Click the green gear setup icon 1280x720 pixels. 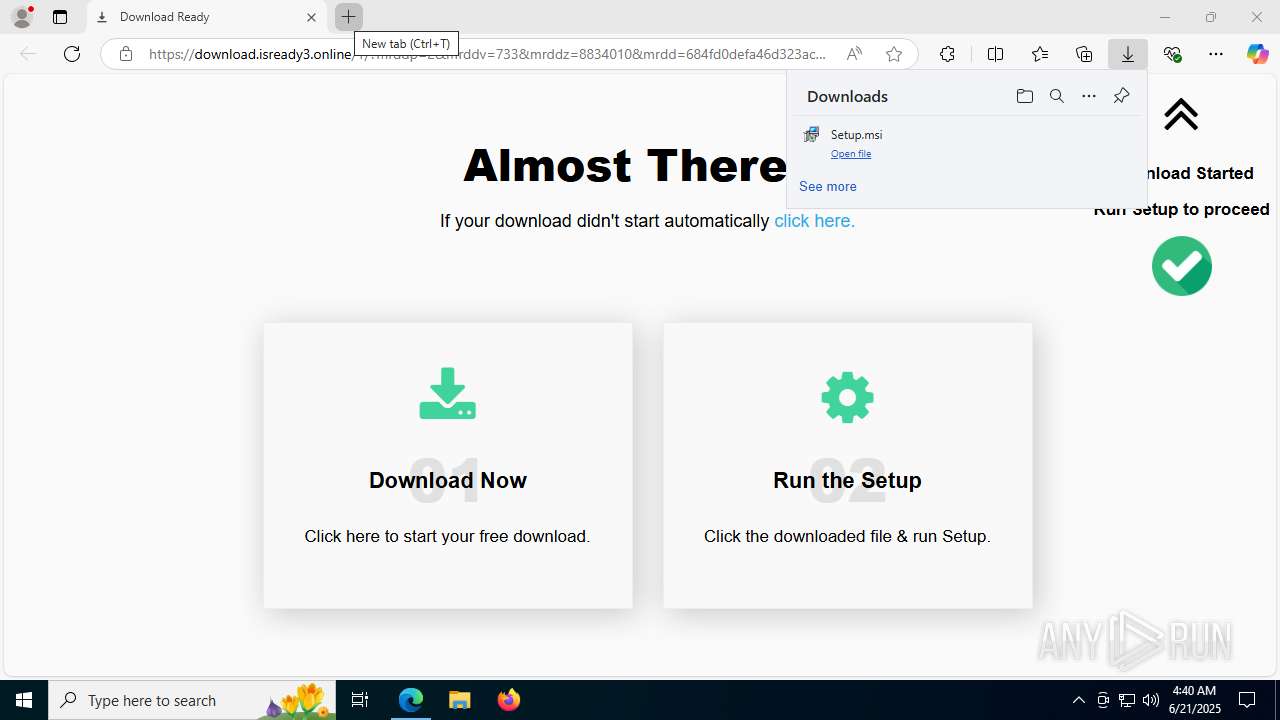pos(847,397)
